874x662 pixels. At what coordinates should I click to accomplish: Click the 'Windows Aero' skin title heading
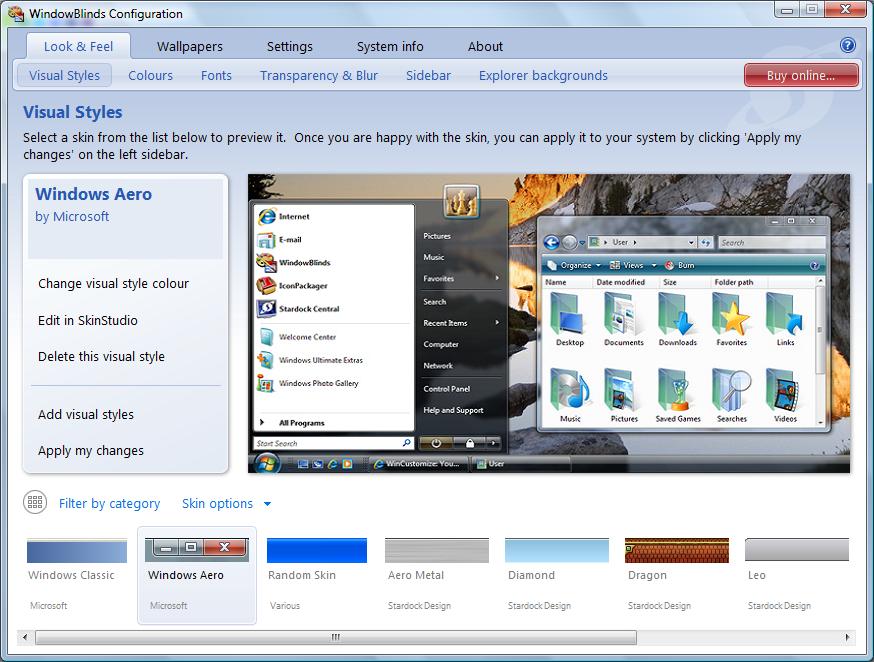click(94, 194)
